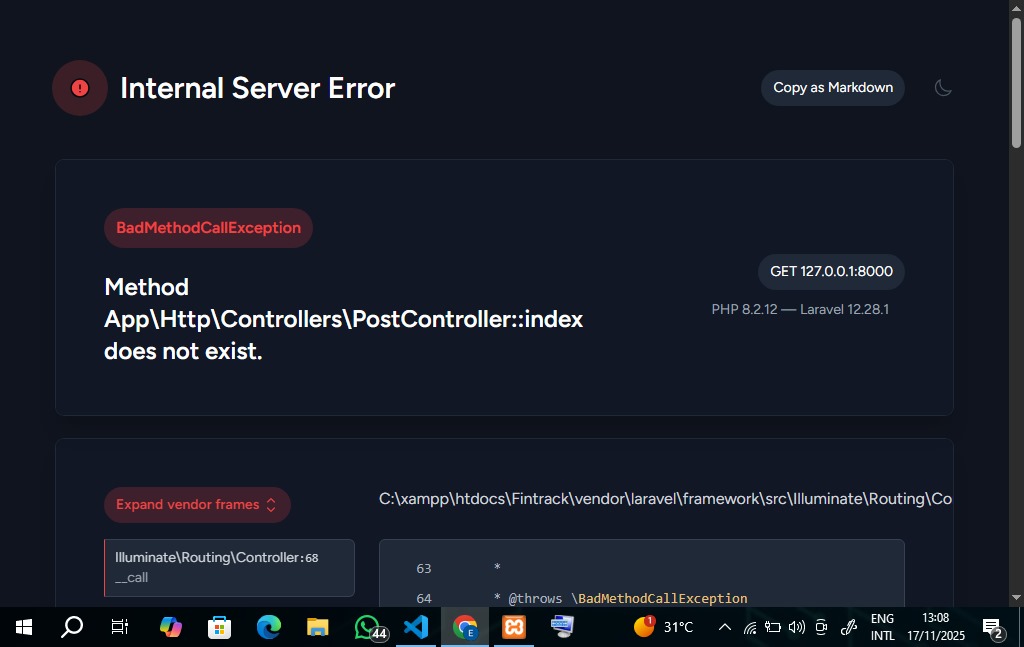1024x647 pixels.
Task: Expand the Illuminate\Routing\Controller __call frame
Action: pos(229,566)
